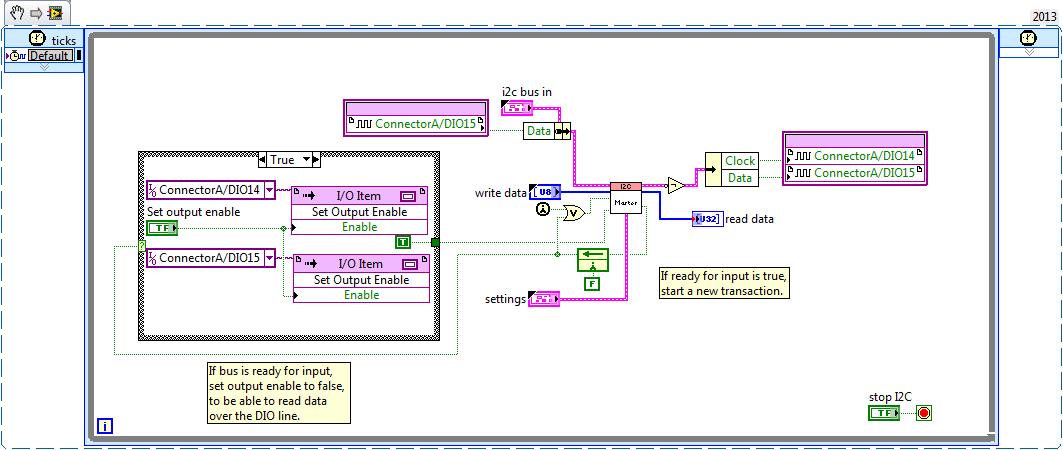The width and height of the screenshot is (1063, 450).
Task: Select the Data element of bundle by name
Action: click(x=740, y=178)
